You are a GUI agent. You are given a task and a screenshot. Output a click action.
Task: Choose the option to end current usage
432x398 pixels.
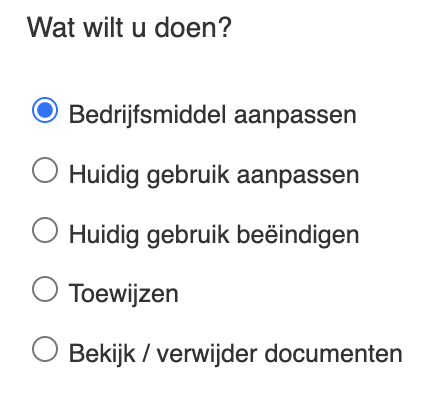pos(45,230)
